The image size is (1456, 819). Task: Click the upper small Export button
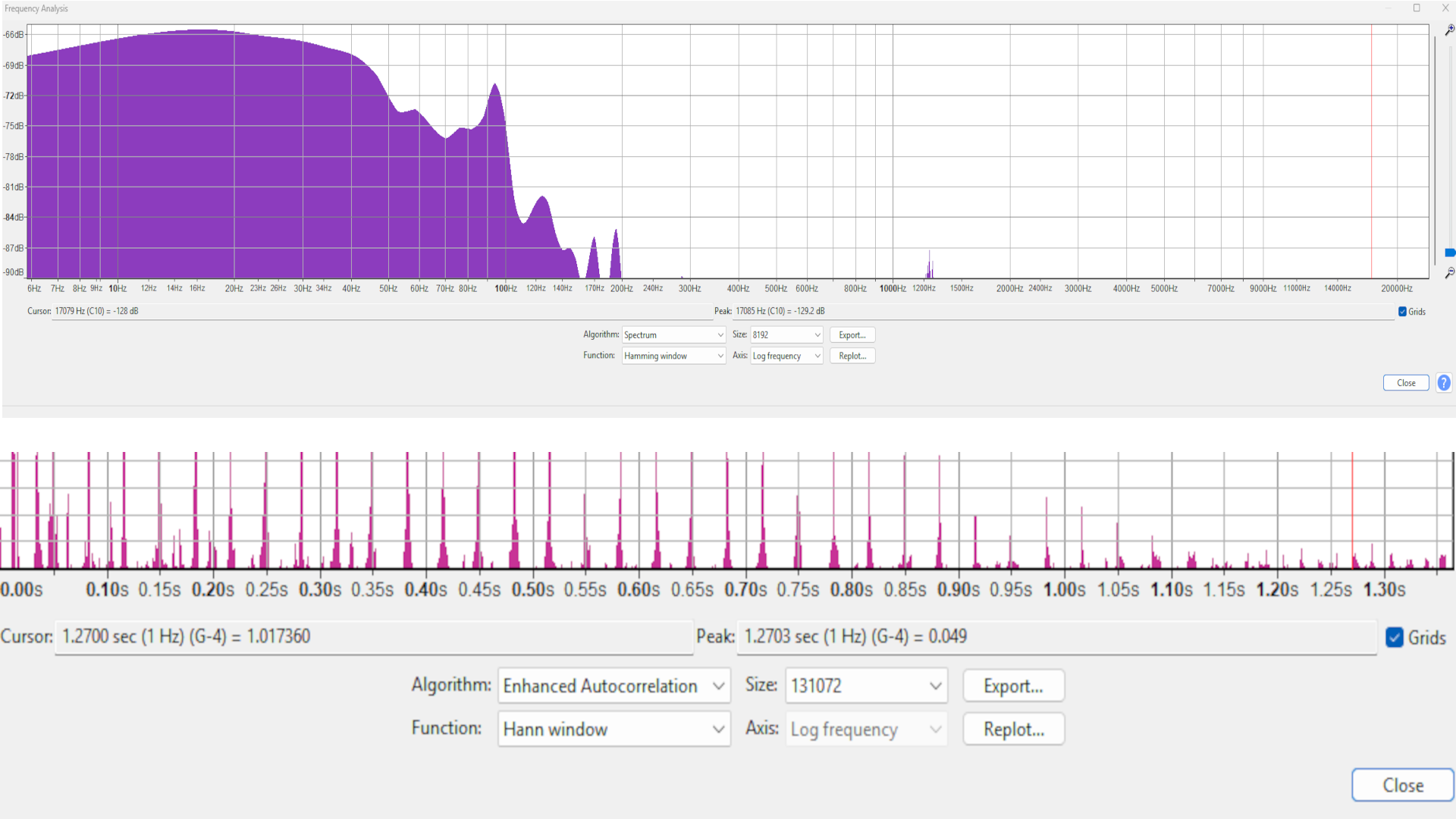pos(852,334)
